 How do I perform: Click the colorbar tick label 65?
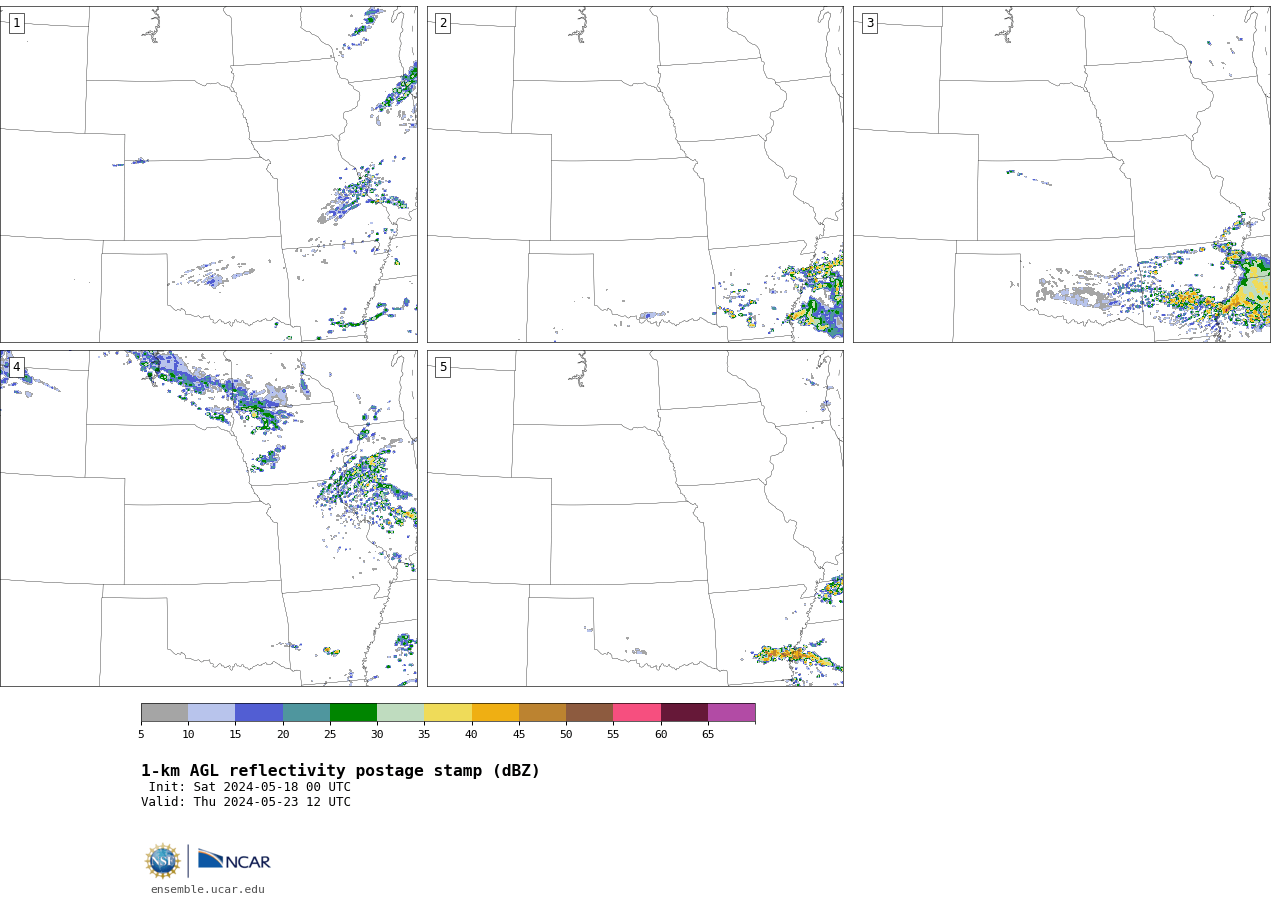708,735
